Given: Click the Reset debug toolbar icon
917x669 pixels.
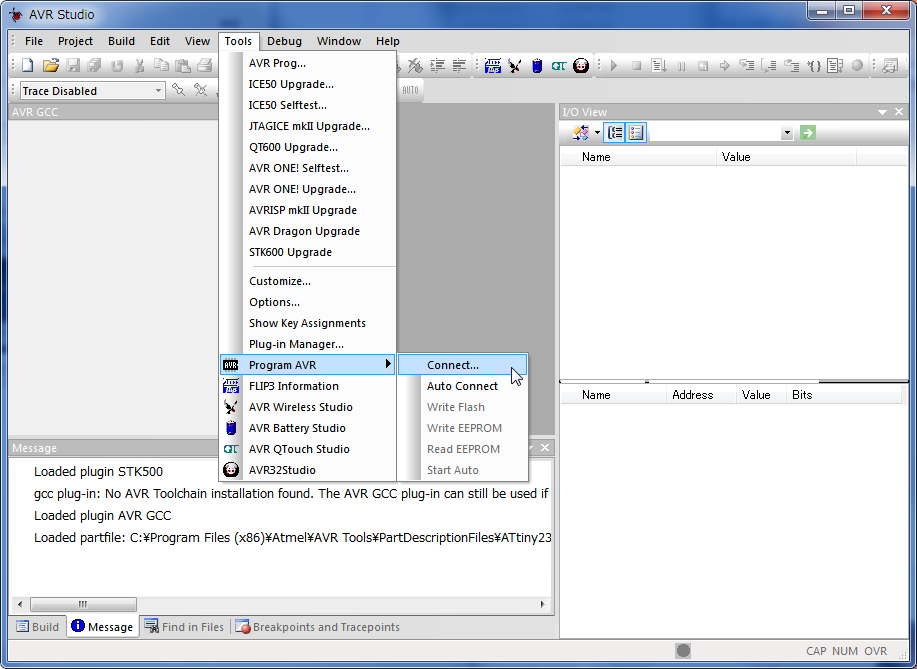Looking at the screenshot, I should click(x=703, y=65).
